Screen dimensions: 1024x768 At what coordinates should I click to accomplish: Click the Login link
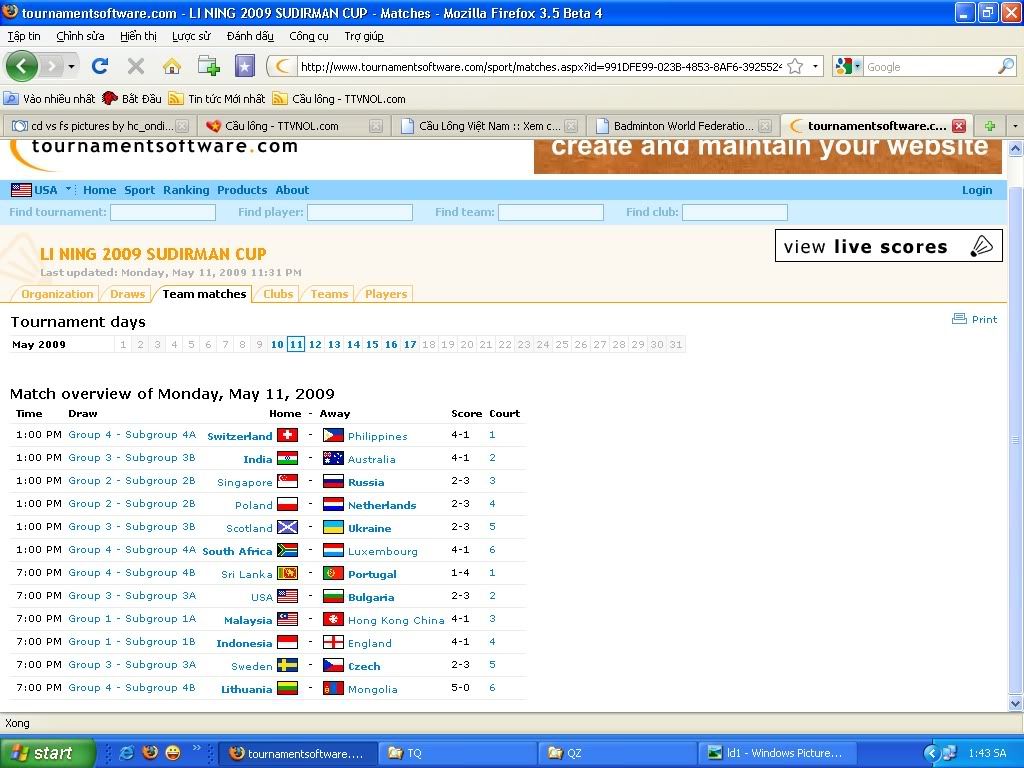977,190
